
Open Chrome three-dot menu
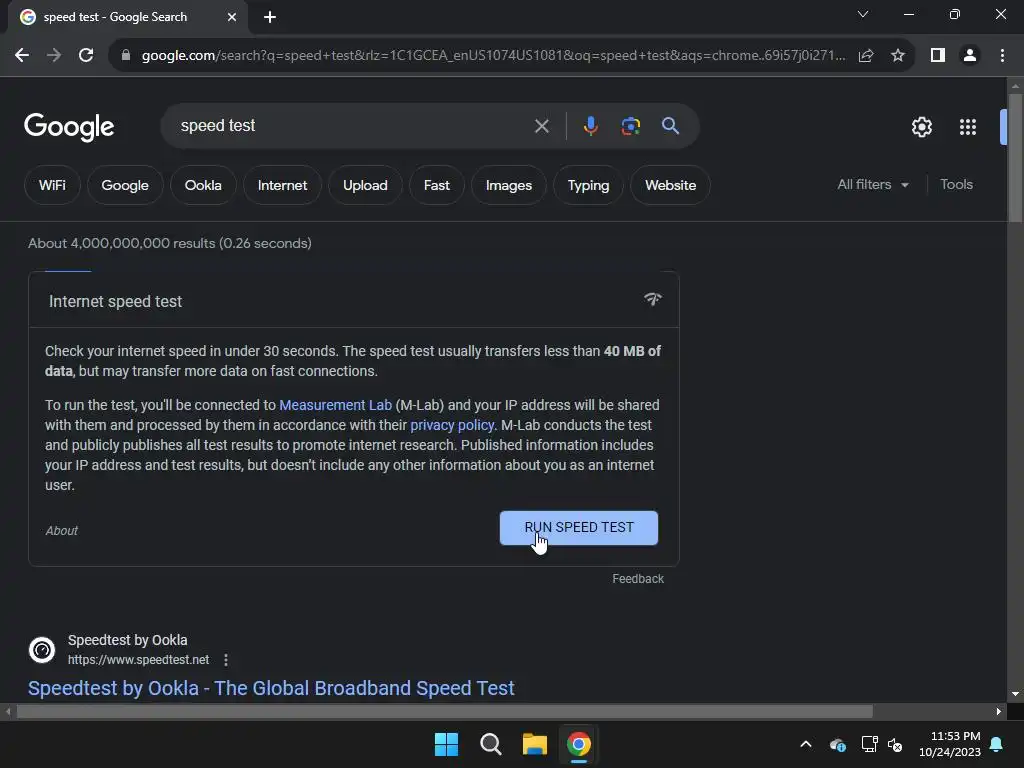[x=1002, y=56]
